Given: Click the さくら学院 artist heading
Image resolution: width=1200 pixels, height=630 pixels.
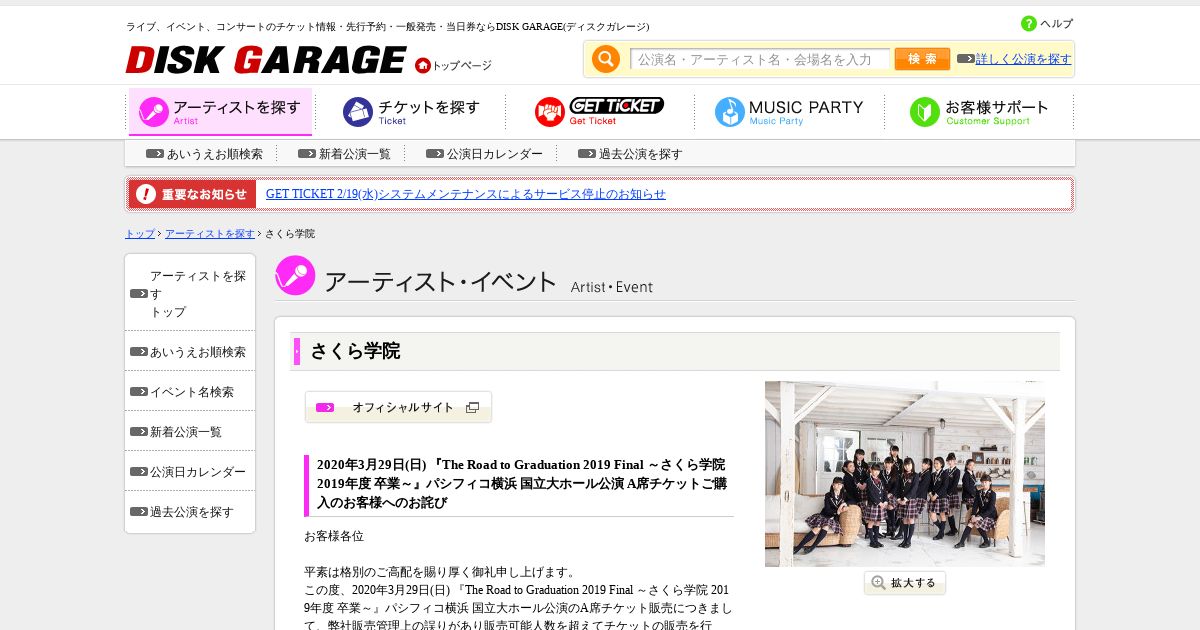Looking at the screenshot, I should [x=355, y=351].
